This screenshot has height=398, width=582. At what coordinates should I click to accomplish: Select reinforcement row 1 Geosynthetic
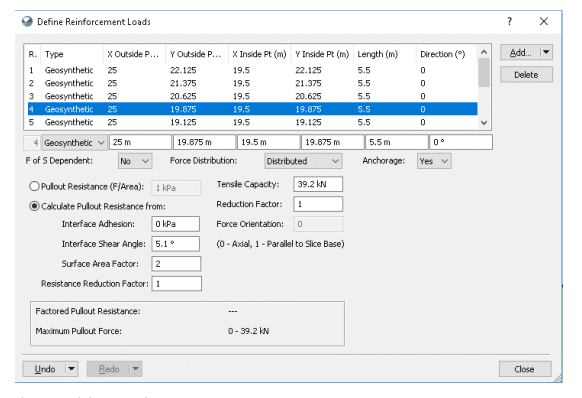point(252,70)
